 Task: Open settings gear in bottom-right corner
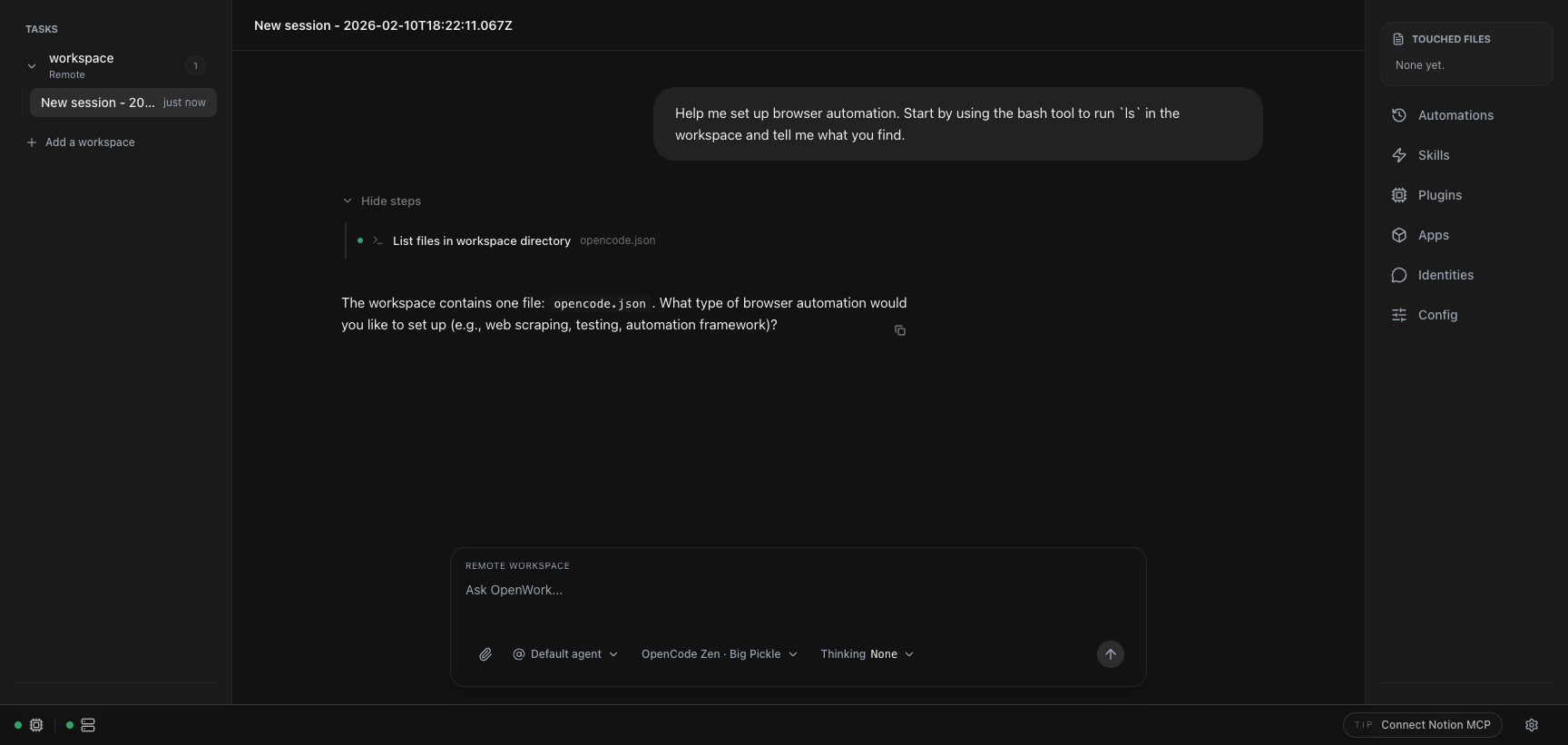point(1532,725)
